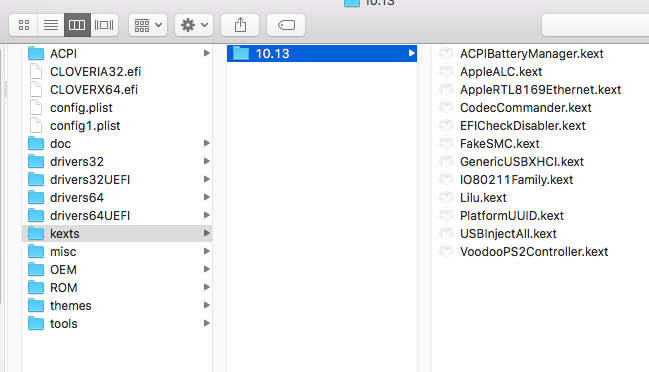This screenshot has height=372, width=649.
Task: Select GenericUSBXHCI.kext
Action: [522, 161]
